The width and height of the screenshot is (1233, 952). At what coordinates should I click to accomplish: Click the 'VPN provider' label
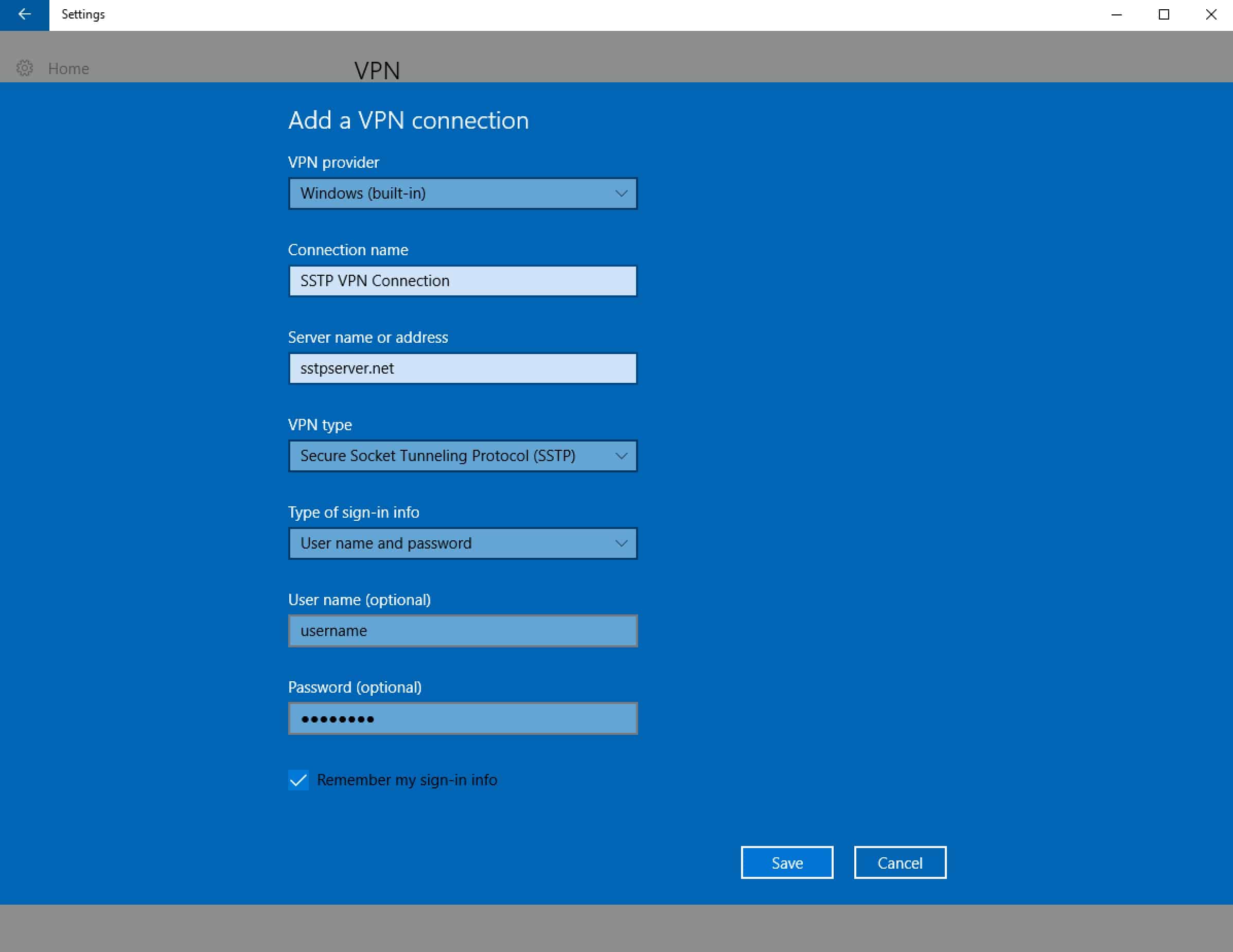[333, 163]
